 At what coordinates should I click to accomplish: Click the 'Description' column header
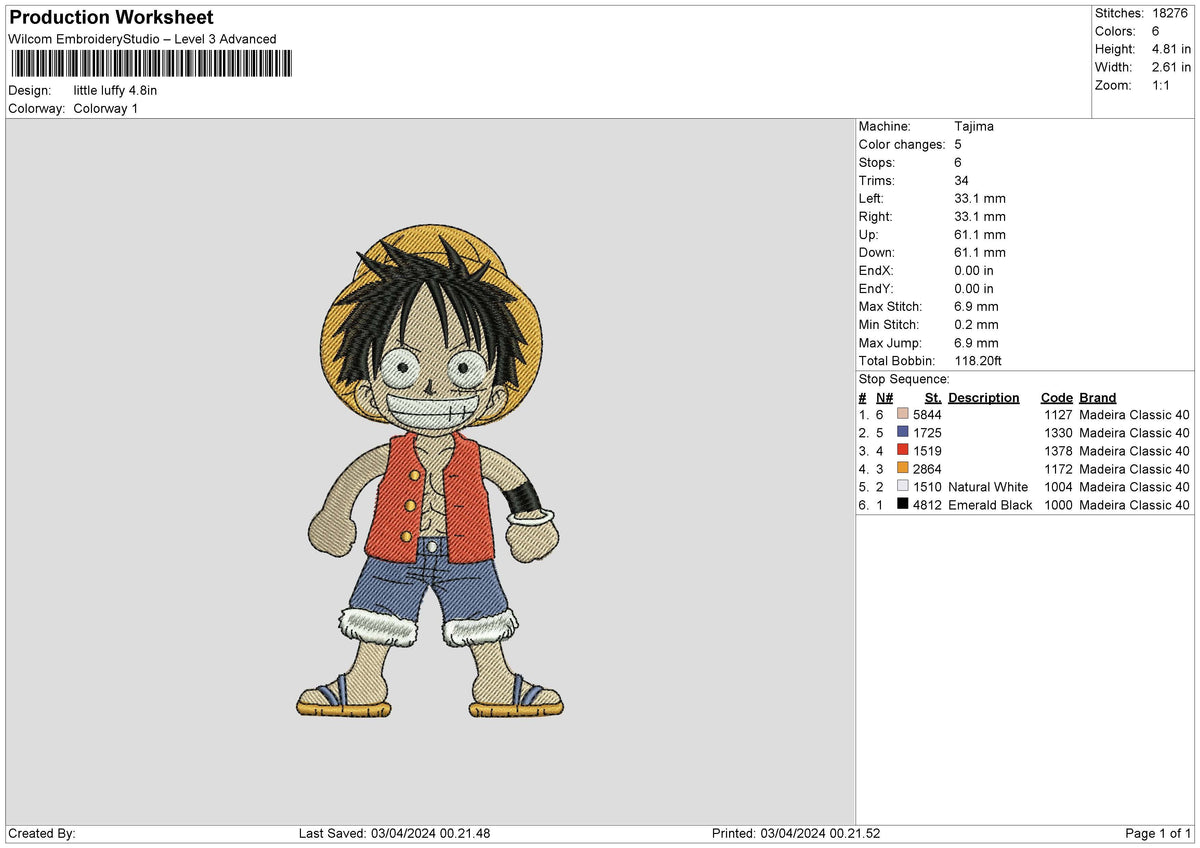tap(984, 398)
